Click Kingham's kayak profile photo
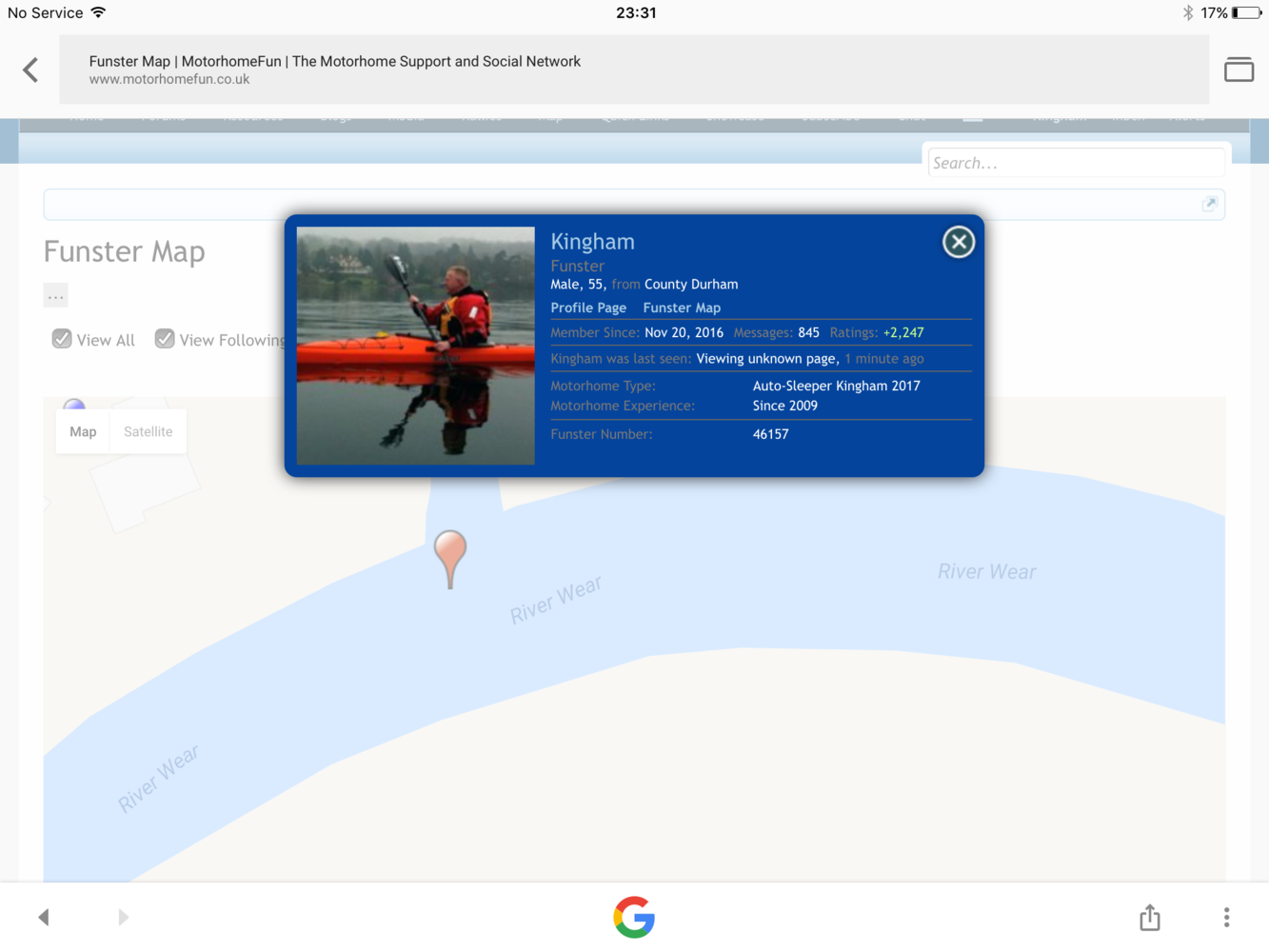This screenshot has height=952, width=1269. [x=416, y=346]
